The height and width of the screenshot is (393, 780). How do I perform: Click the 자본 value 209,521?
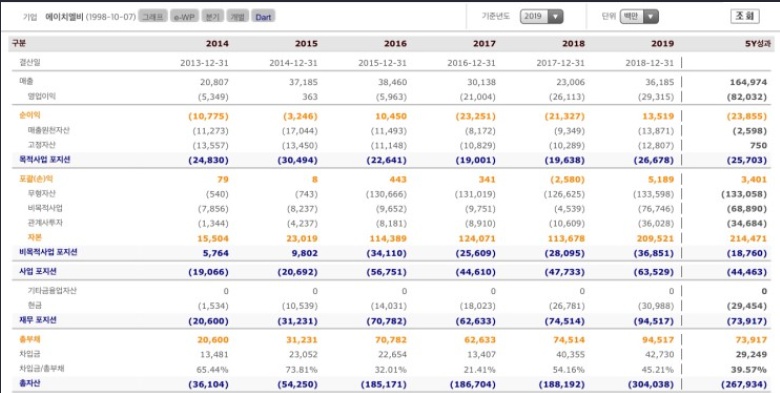[x=655, y=238]
